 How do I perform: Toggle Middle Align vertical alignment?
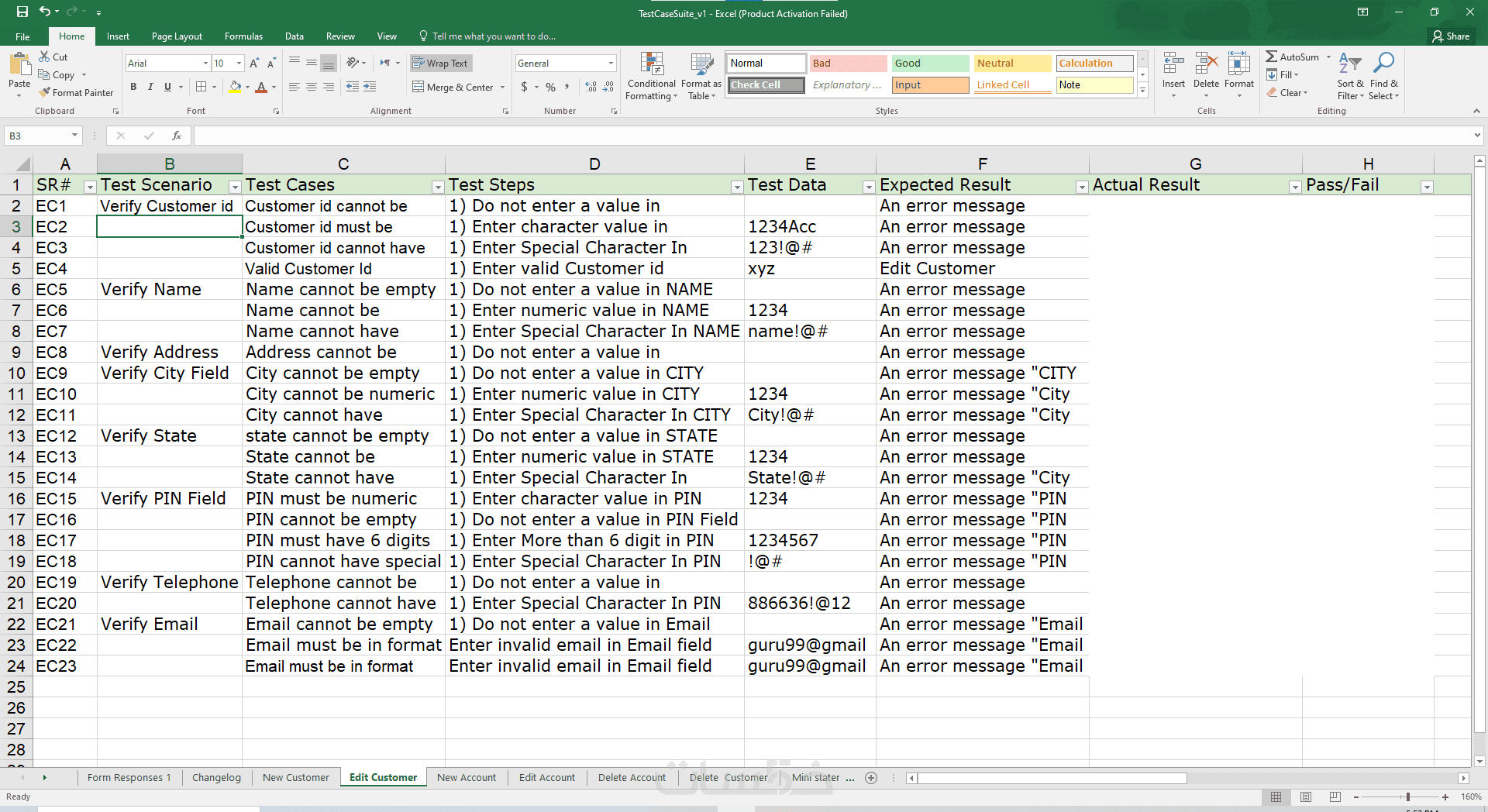point(312,63)
